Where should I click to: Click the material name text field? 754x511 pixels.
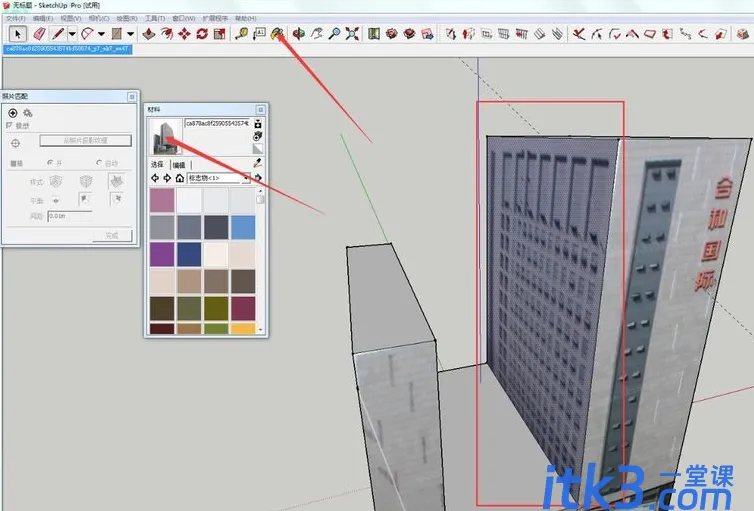[x=217, y=124]
